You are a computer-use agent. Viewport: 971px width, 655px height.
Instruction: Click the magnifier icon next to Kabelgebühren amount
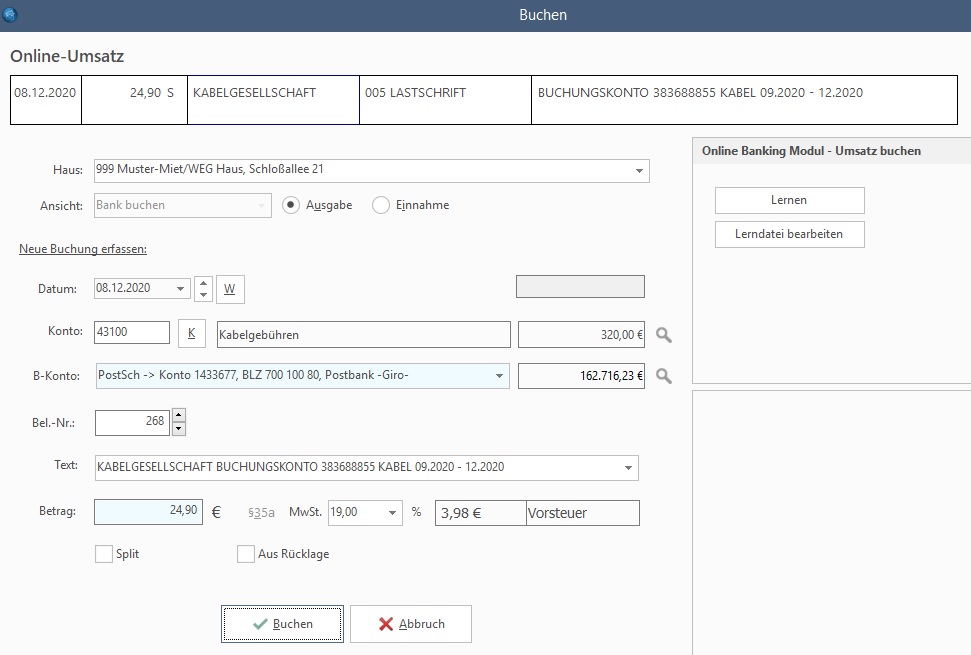tap(664, 335)
